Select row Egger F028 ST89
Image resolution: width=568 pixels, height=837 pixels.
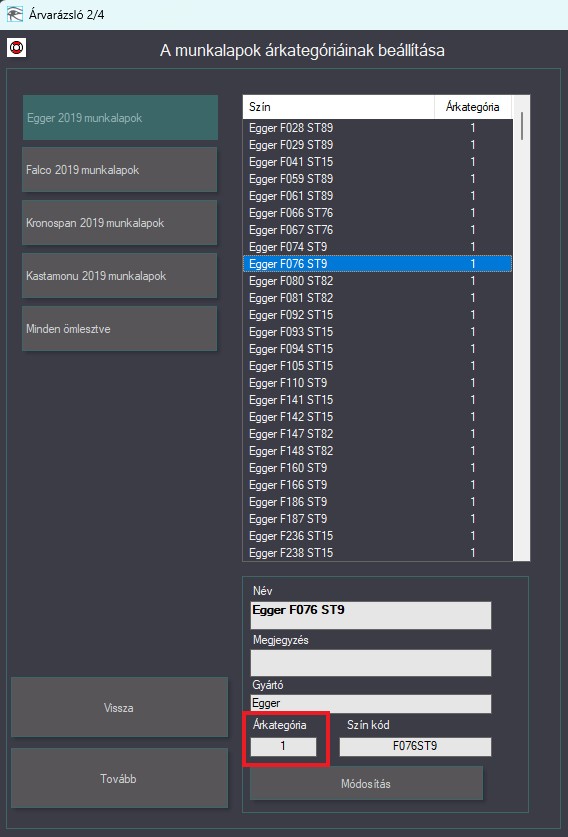(377, 128)
